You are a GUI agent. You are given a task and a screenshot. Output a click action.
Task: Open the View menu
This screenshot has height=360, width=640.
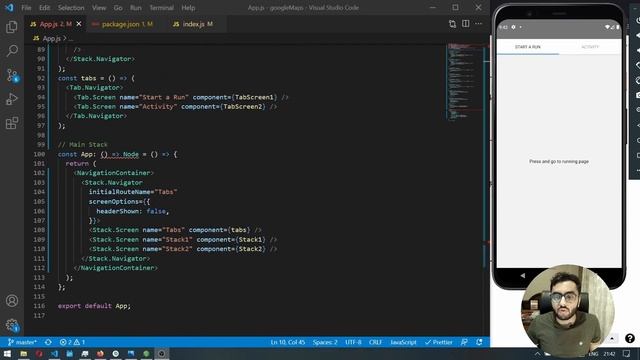[x=99, y=8]
